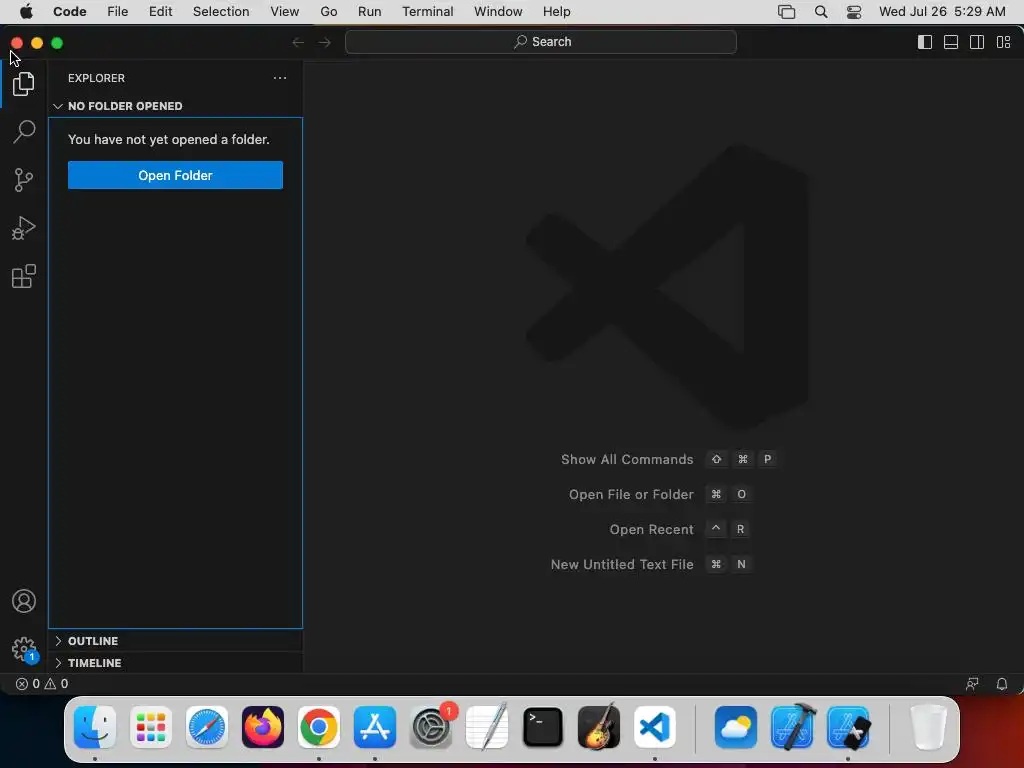
Task: Click the Open Recent shortcut hint
Action: [679, 529]
